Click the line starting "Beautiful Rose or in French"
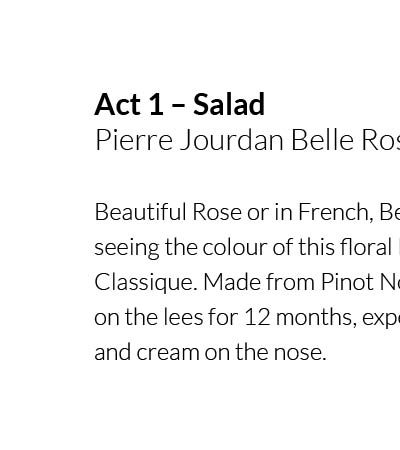The image size is (400, 450). click(x=247, y=212)
